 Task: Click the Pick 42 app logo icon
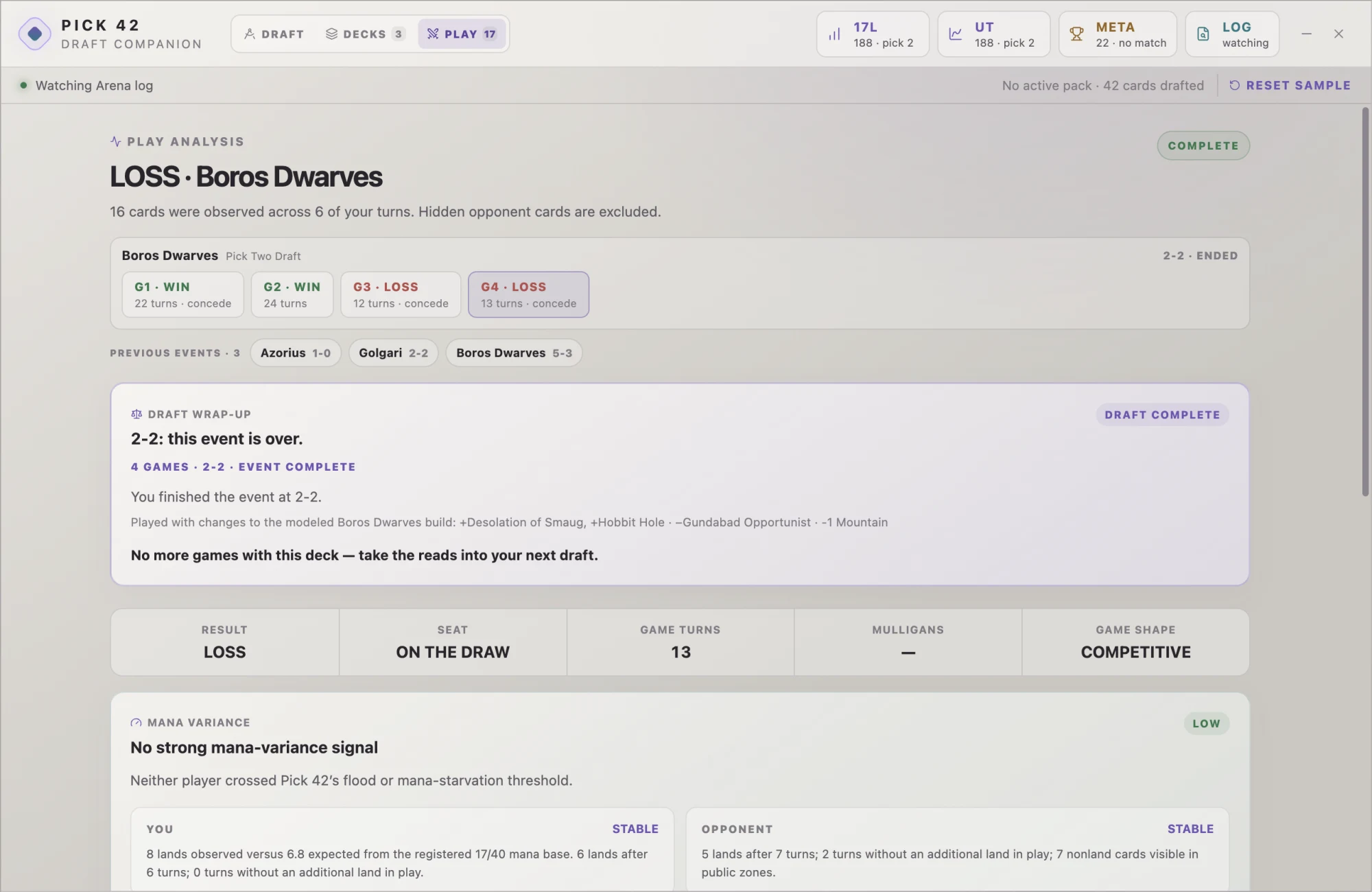pyautogui.click(x=34, y=34)
